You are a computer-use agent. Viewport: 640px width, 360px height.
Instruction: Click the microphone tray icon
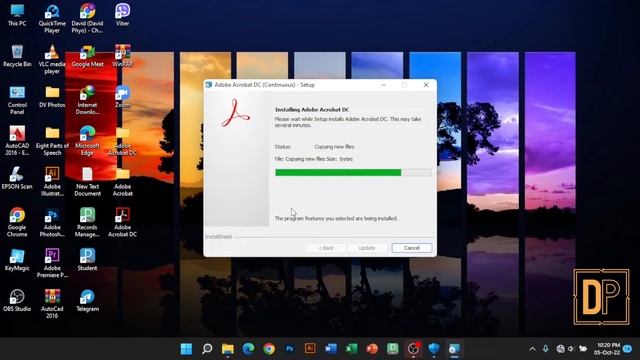tap(546, 349)
